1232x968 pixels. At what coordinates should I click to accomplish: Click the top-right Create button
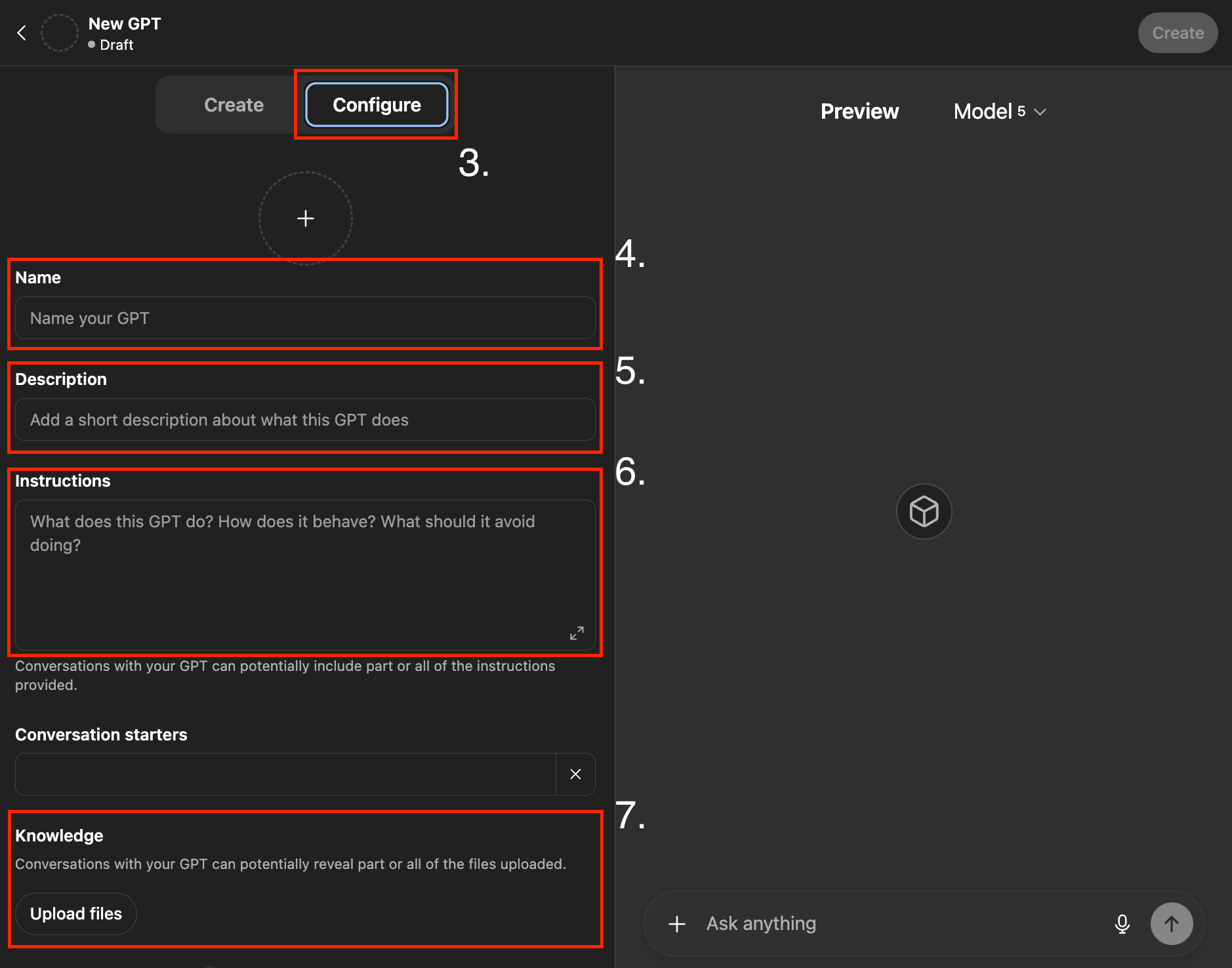pos(1178,33)
